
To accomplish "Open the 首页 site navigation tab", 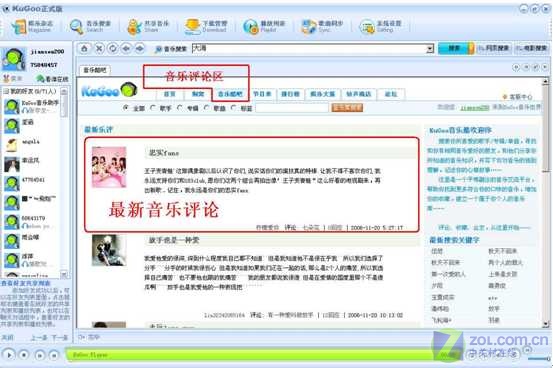I will (170, 94).
